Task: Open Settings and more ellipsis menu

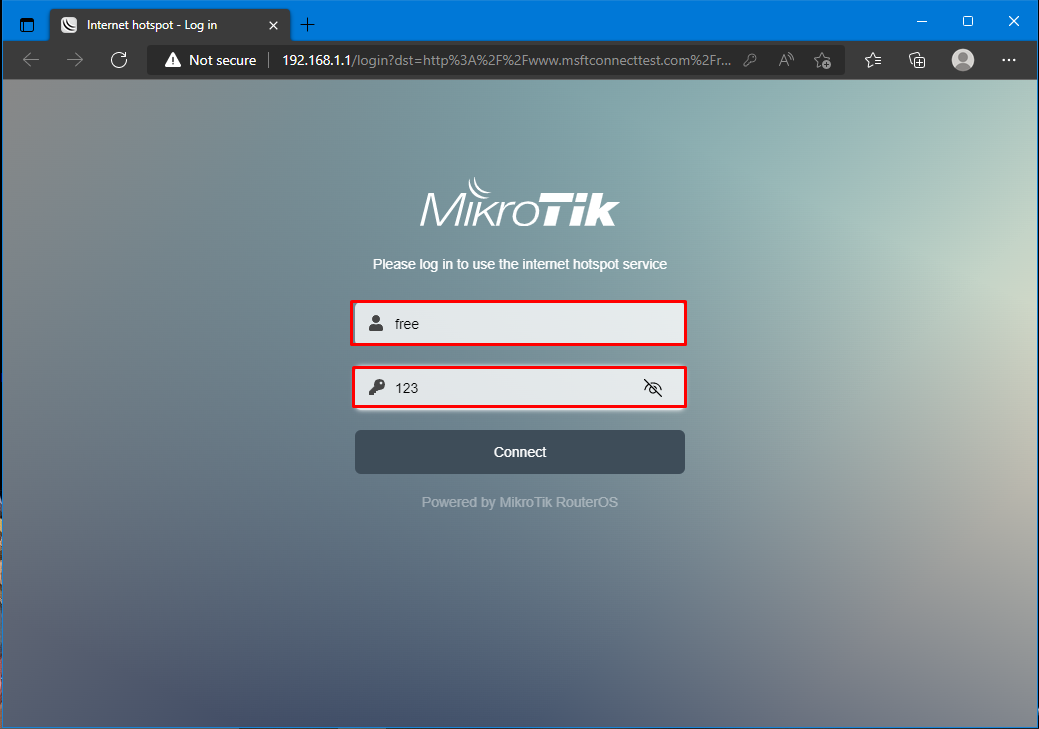Action: [1009, 60]
